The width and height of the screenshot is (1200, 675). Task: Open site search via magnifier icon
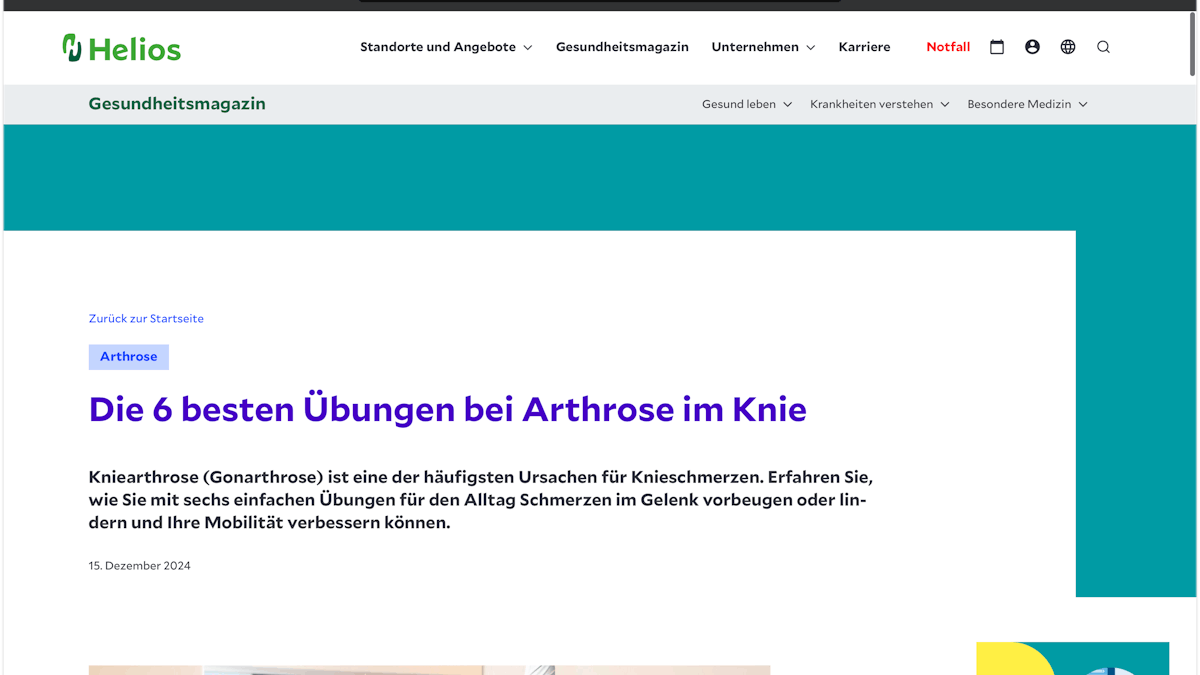pos(1103,46)
